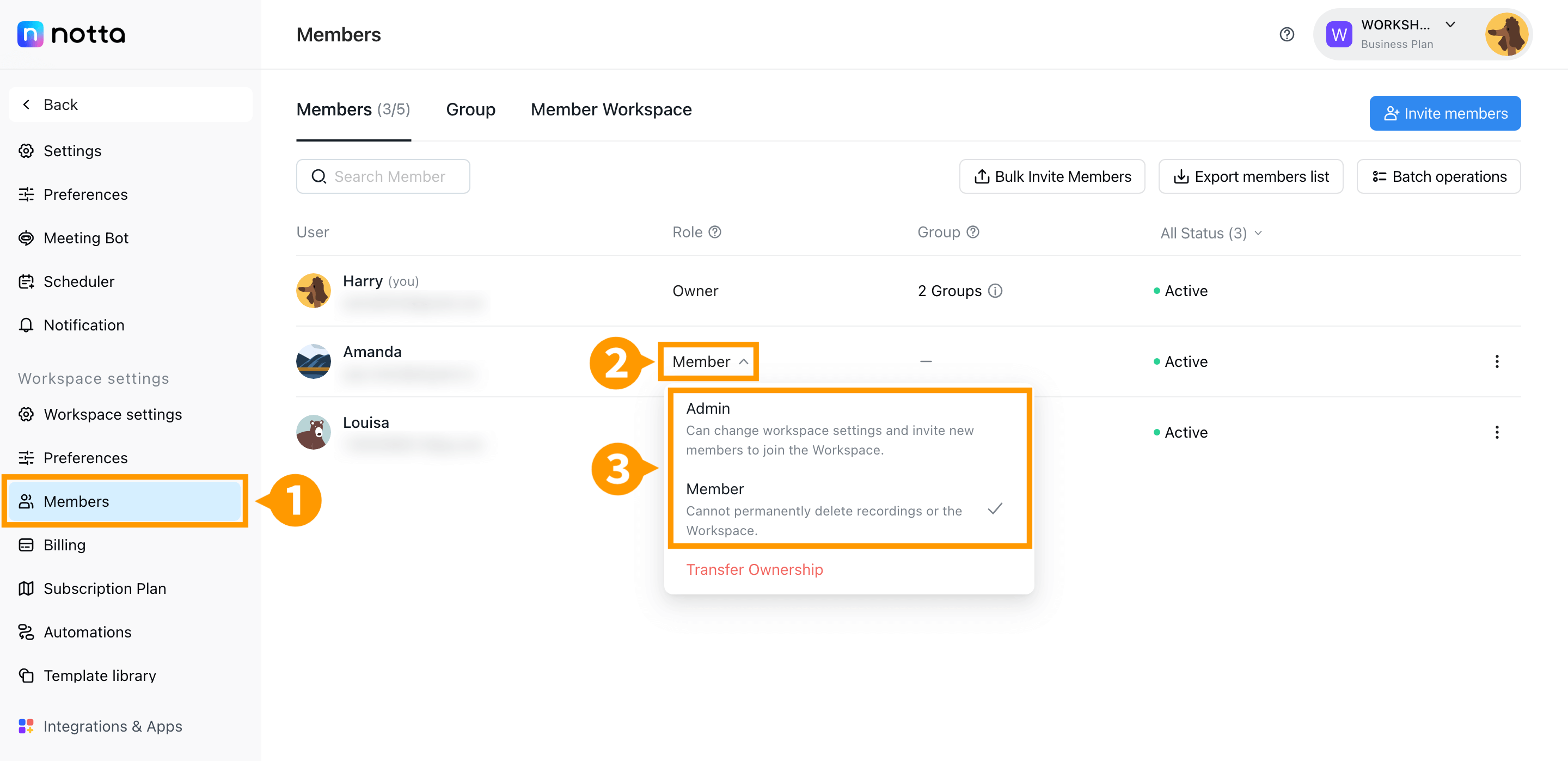Click the 2 Groups text for Harry

[950, 291]
